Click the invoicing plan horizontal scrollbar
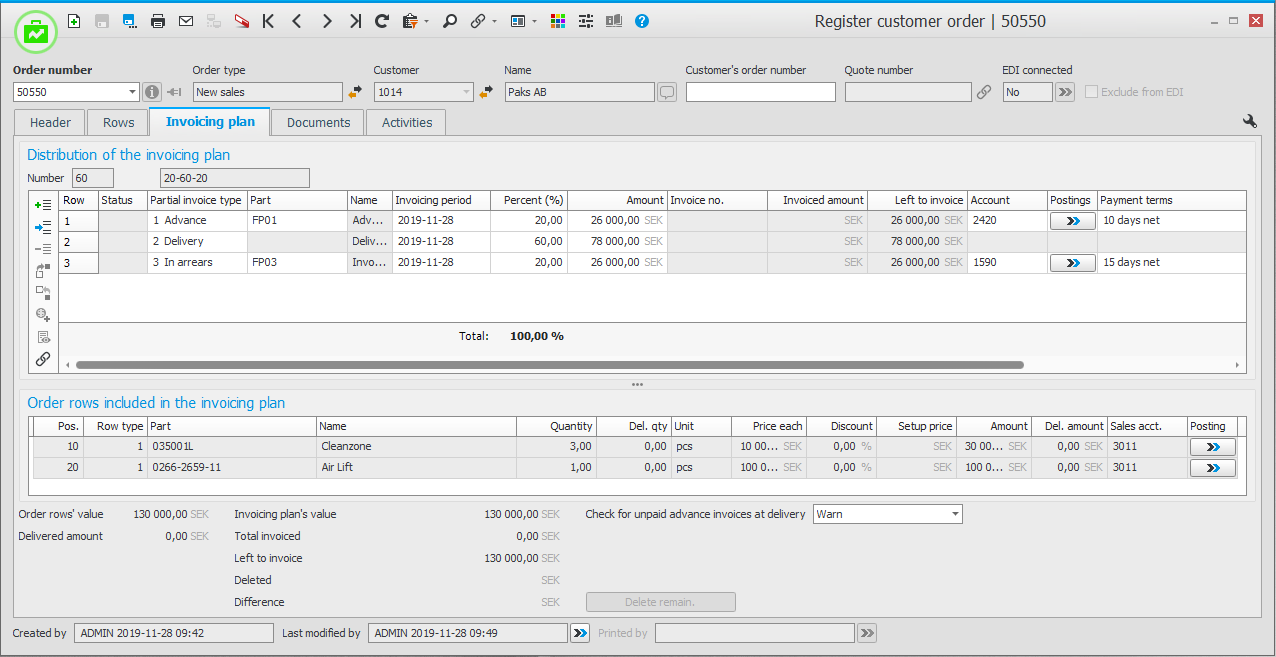The height and width of the screenshot is (657, 1276). (550, 366)
